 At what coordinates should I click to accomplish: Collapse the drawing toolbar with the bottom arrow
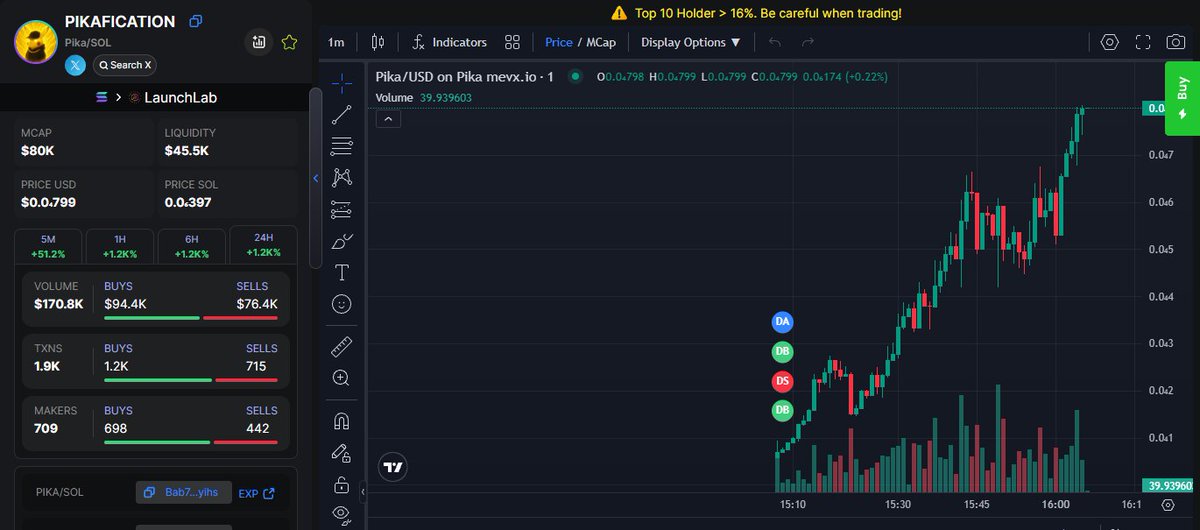[363, 492]
